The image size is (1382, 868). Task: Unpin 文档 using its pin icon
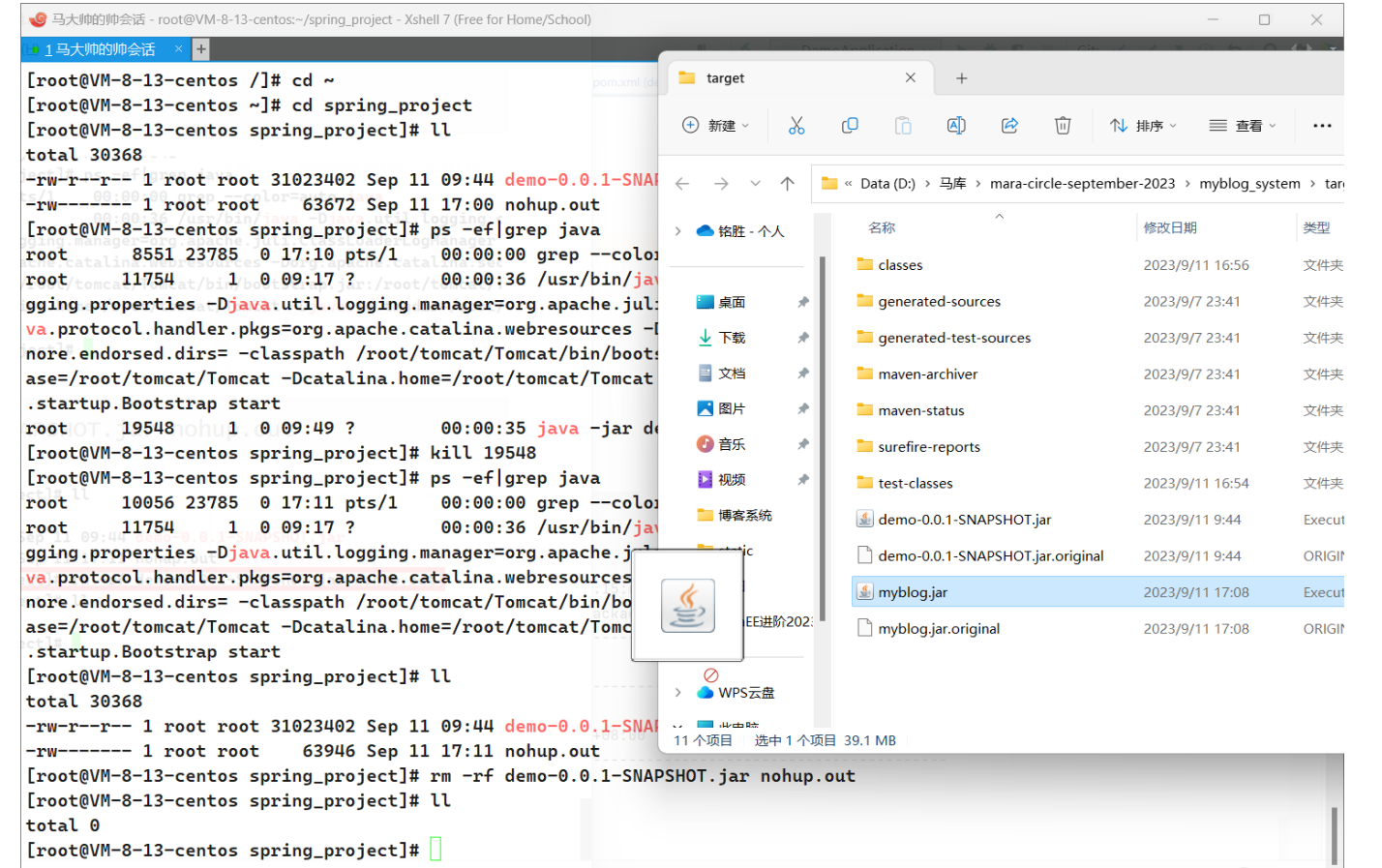[802, 374]
